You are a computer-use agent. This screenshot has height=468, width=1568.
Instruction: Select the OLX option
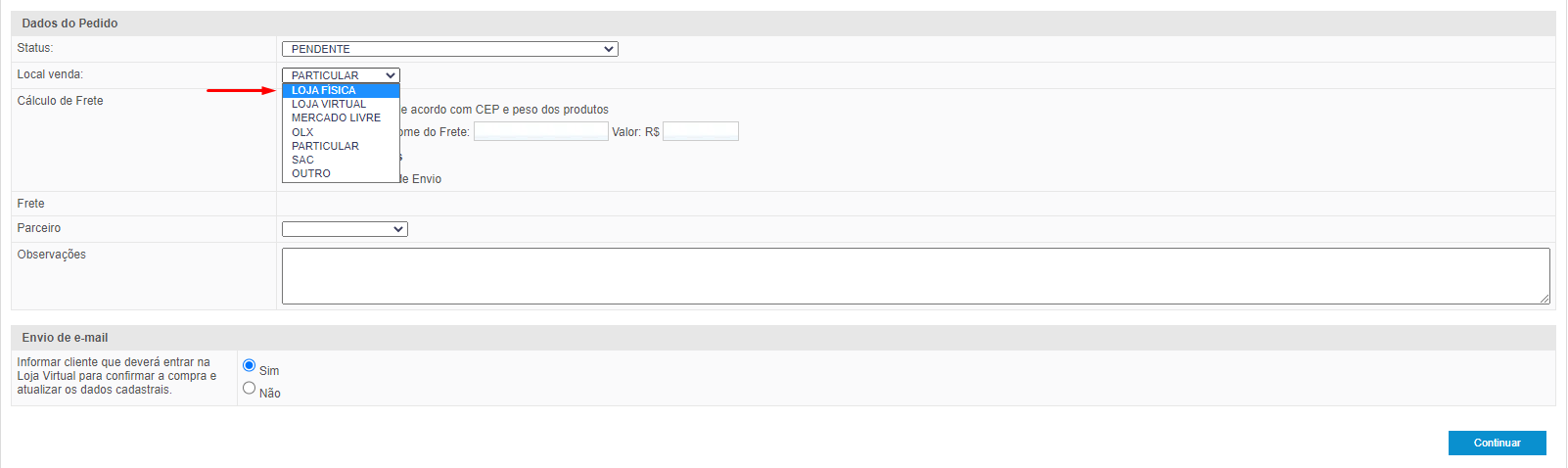click(x=302, y=132)
